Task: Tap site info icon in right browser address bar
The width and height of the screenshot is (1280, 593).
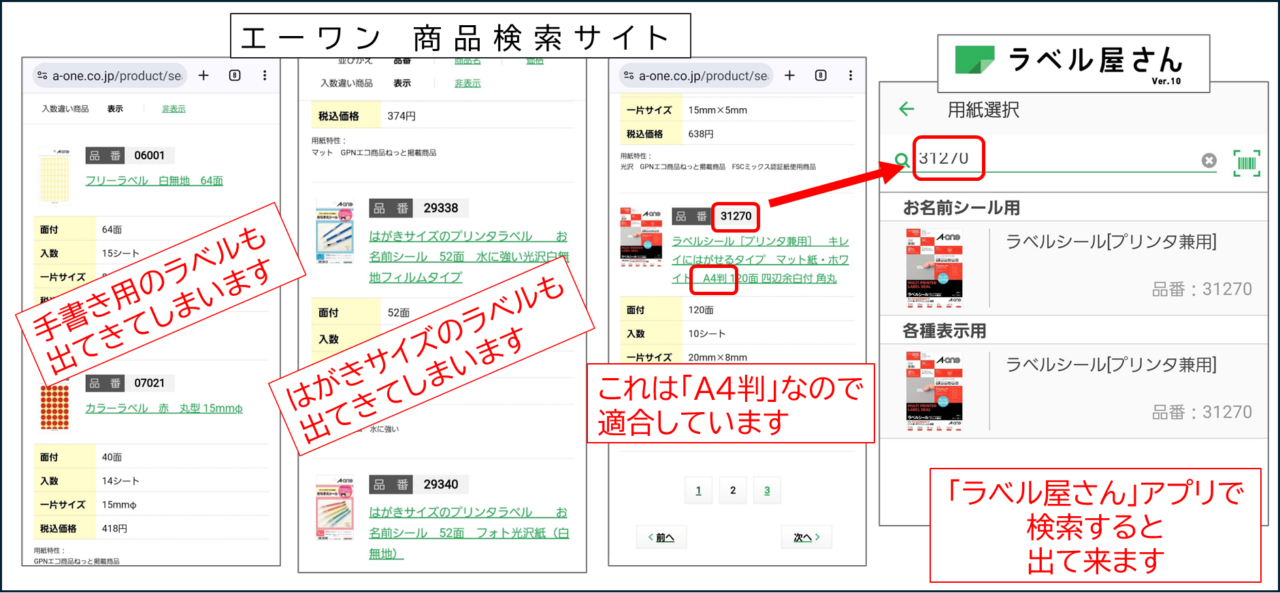Action: tap(627, 76)
